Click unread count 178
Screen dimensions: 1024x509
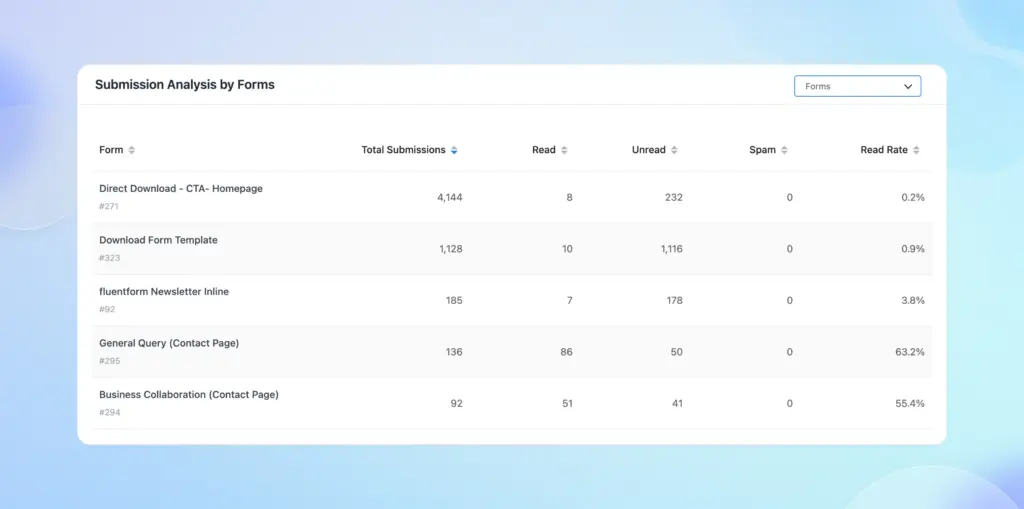[x=675, y=301]
